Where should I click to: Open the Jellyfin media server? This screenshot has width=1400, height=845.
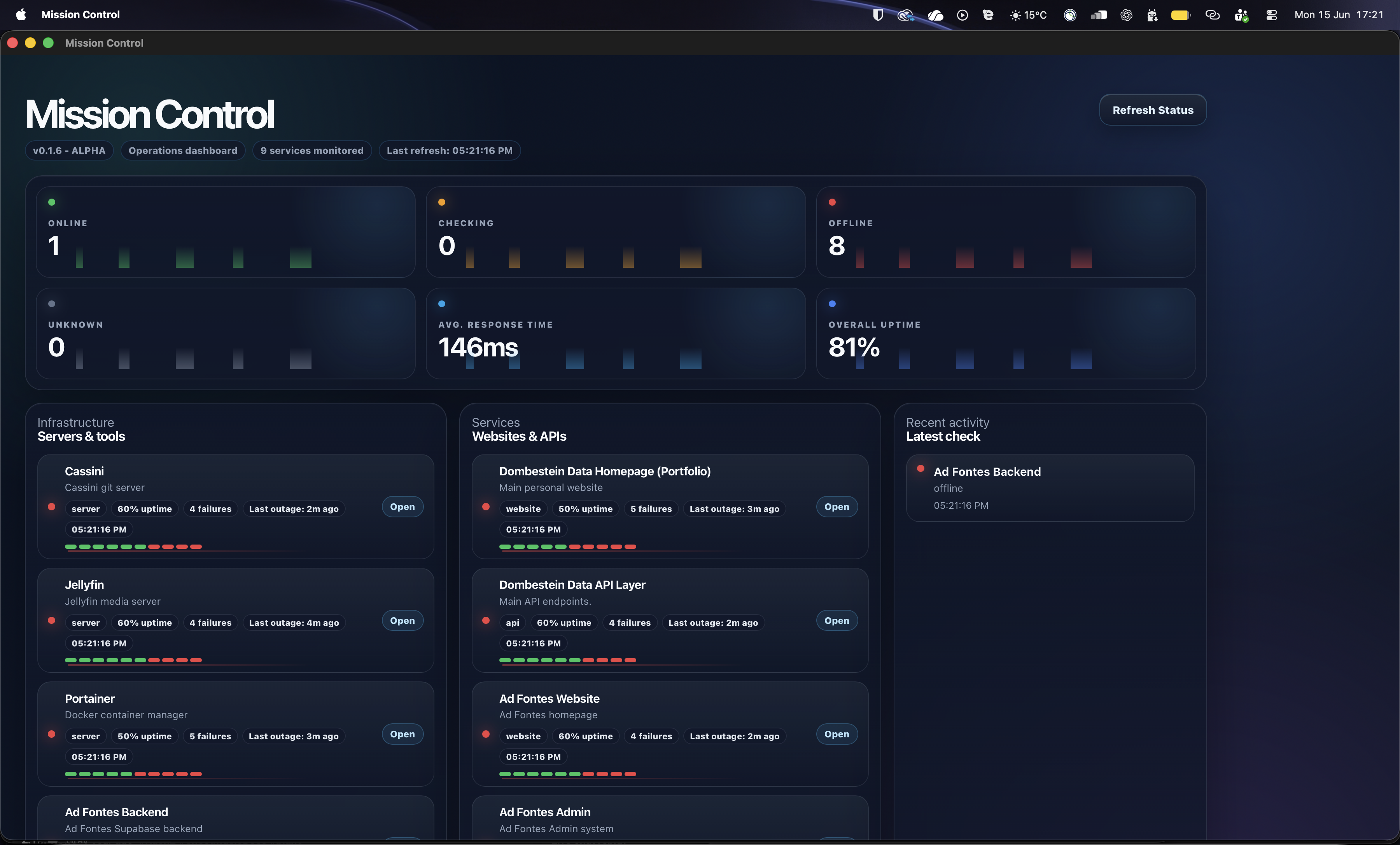pyautogui.click(x=402, y=620)
